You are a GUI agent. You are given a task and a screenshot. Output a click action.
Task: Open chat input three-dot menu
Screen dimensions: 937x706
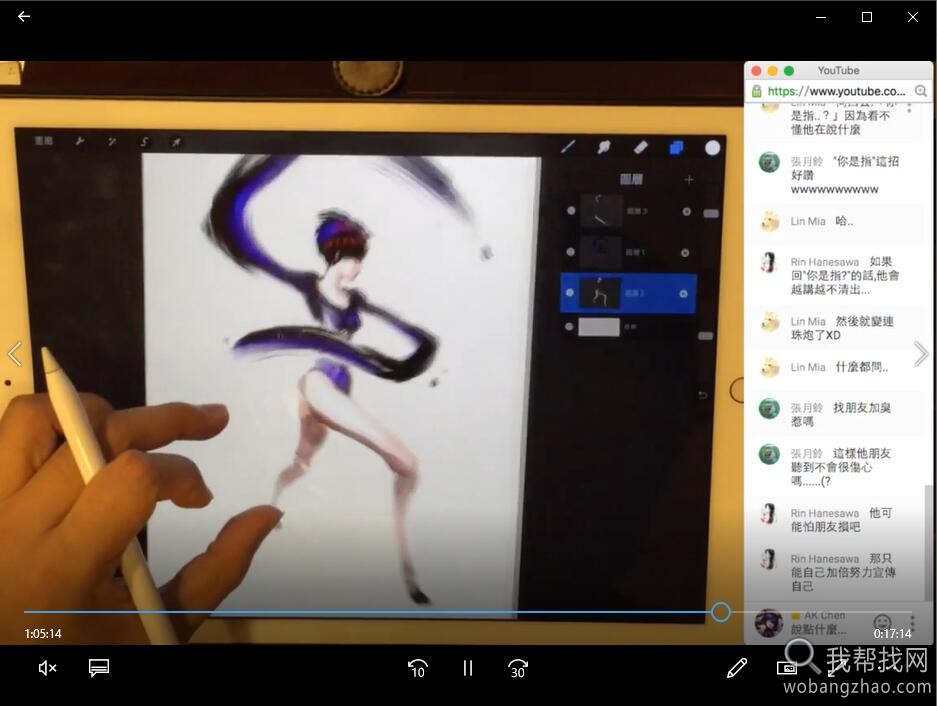pos(912,622)
